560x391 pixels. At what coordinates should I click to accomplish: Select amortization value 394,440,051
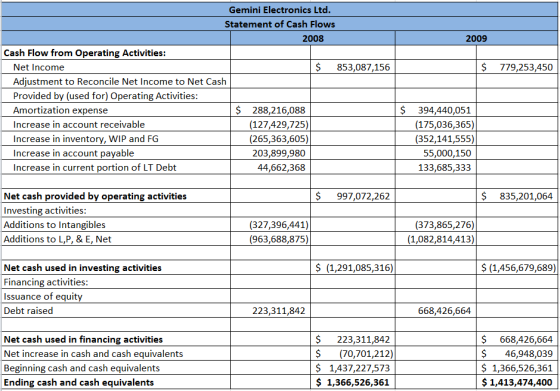(444, 110)
